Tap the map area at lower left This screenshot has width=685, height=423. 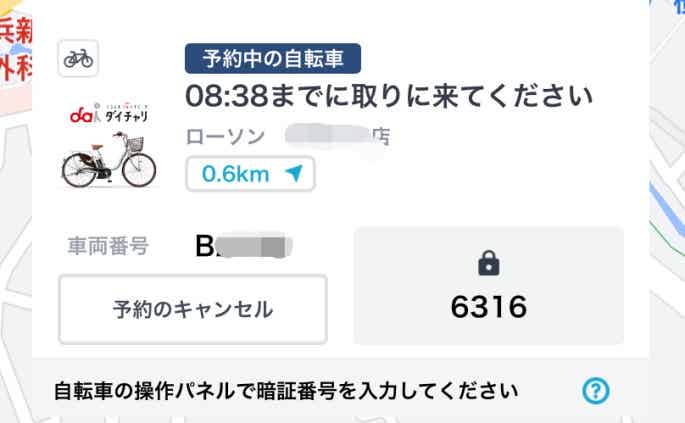pyautogui.click(x=14, y=250)
